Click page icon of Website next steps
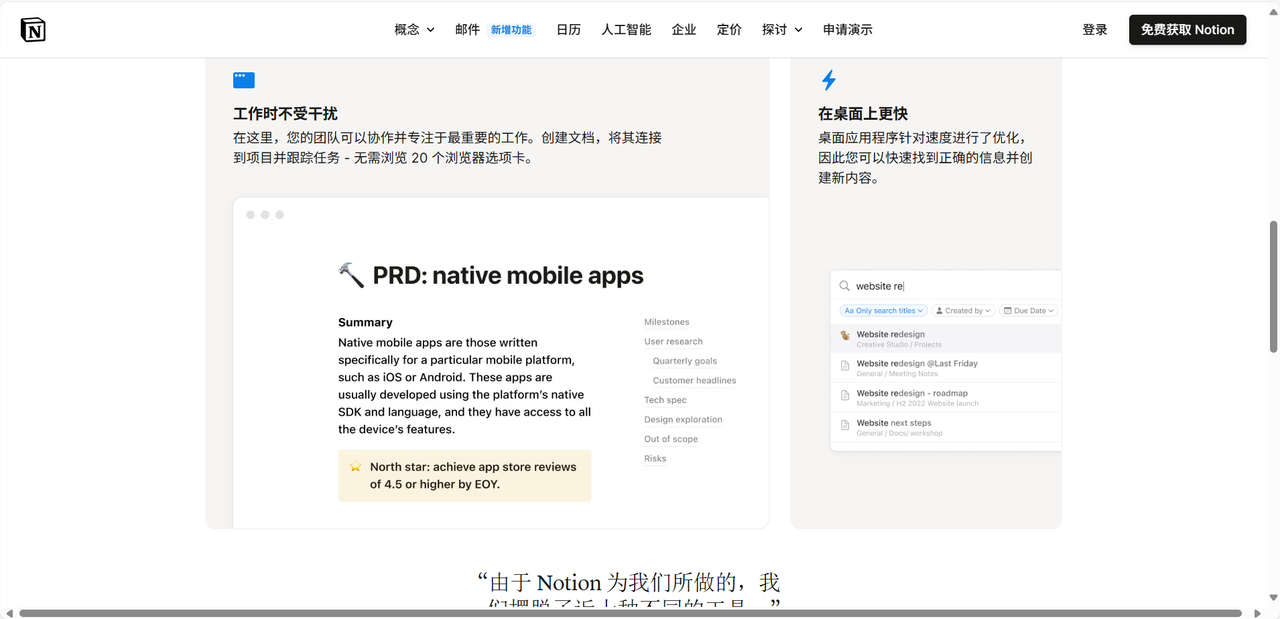 [x=845, y=424]
